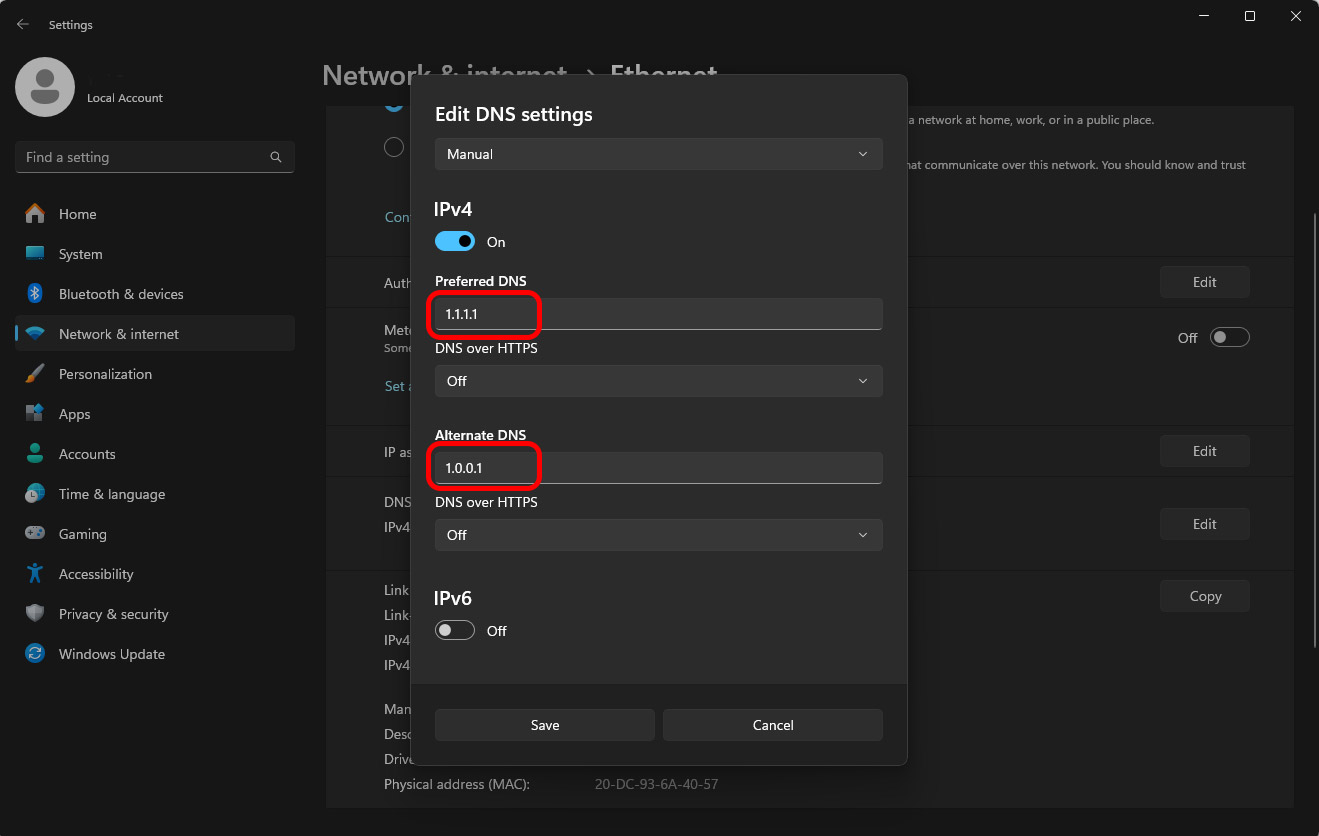
Task: Click the Edit DNS settings heading
Action: (x=514, y=114)
